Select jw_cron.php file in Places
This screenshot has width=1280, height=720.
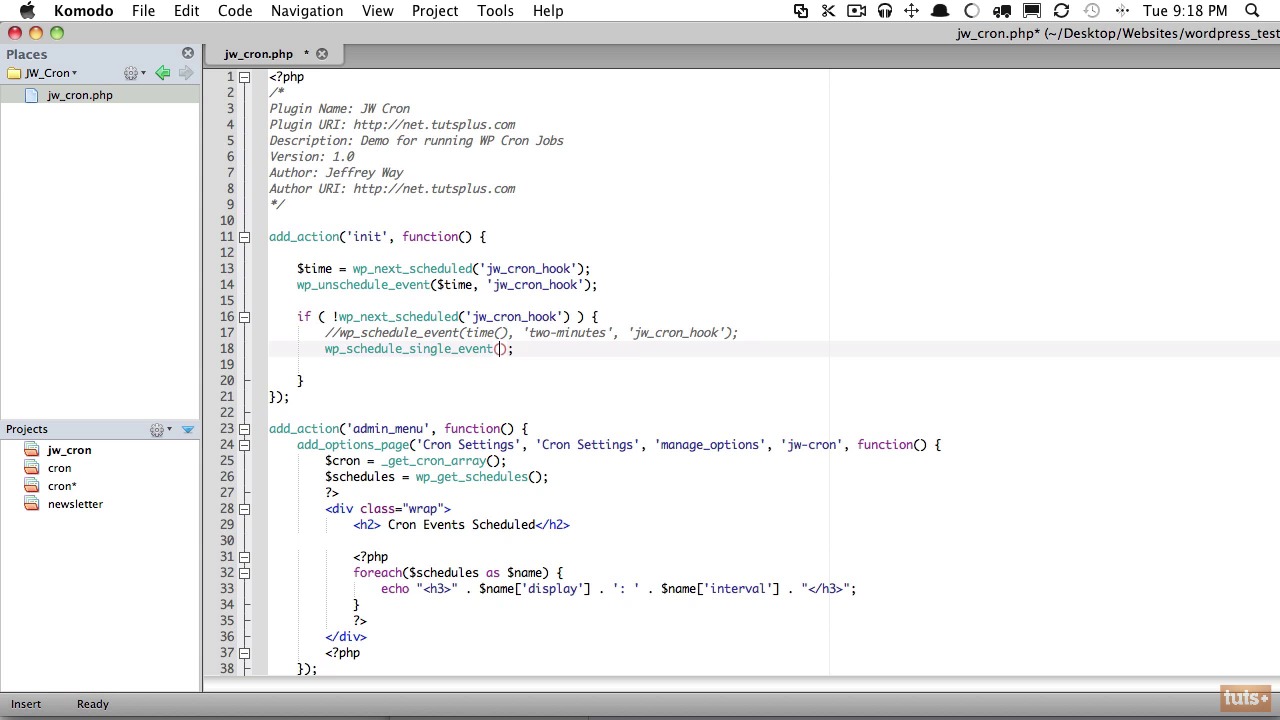tap(80, 95)
